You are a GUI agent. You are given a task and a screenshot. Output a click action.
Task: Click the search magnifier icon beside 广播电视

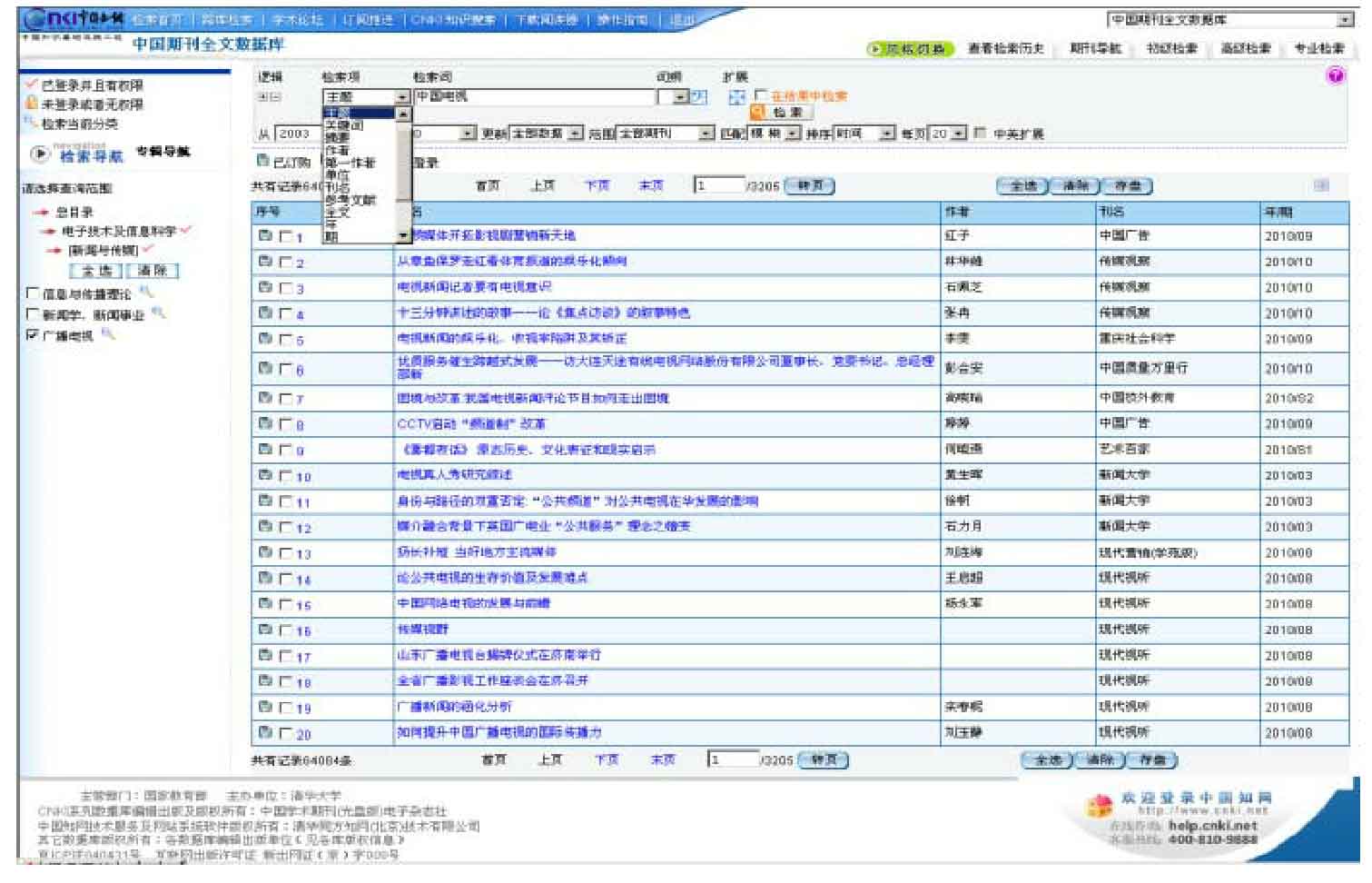[108, 334]
